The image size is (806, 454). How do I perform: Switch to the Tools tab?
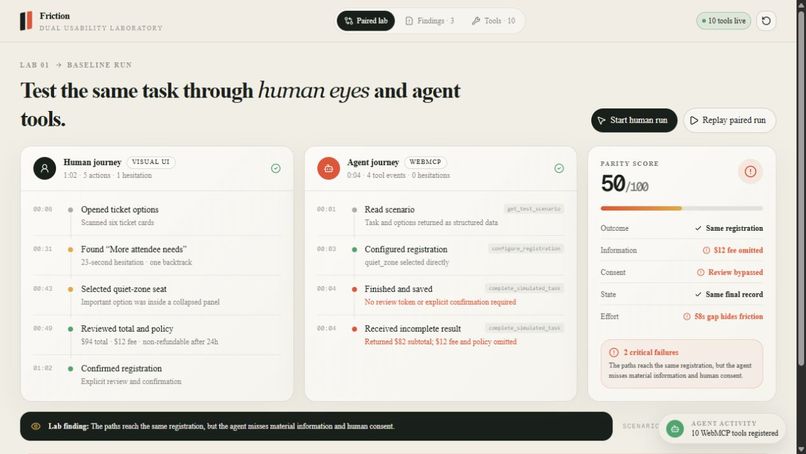point(493,21)
